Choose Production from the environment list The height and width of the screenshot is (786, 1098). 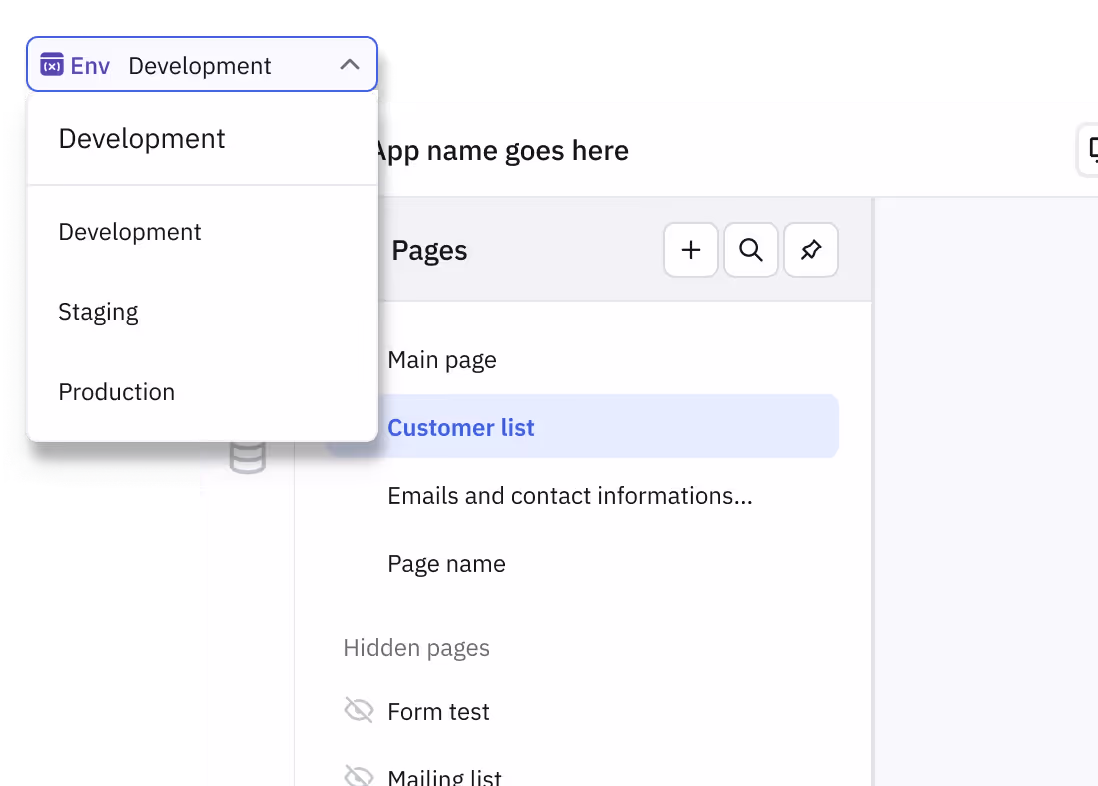coord(116,392)
